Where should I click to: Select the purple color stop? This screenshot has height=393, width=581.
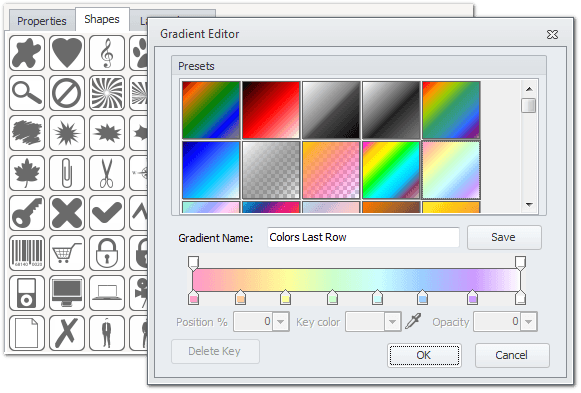click(472, 297)
